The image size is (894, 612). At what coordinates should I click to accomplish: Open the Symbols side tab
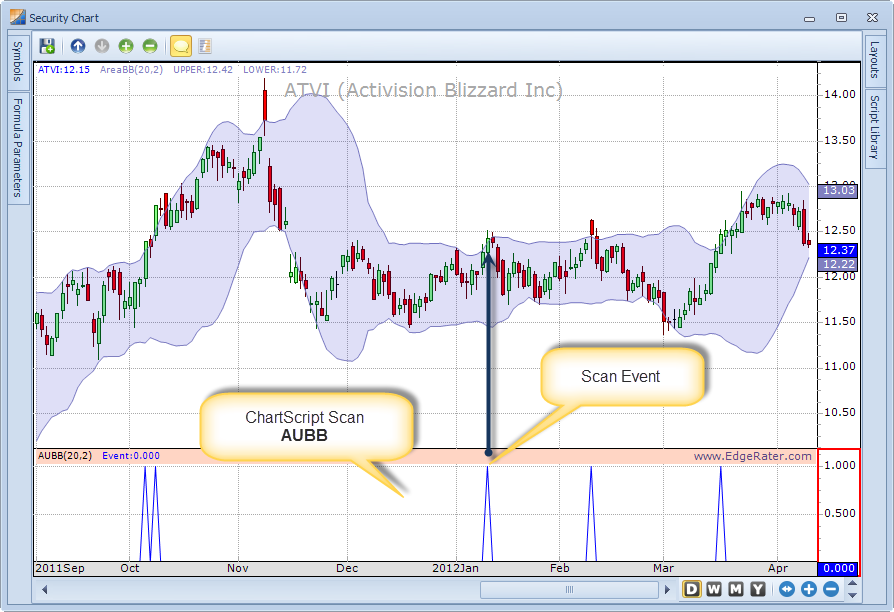[x=18, y=61]
